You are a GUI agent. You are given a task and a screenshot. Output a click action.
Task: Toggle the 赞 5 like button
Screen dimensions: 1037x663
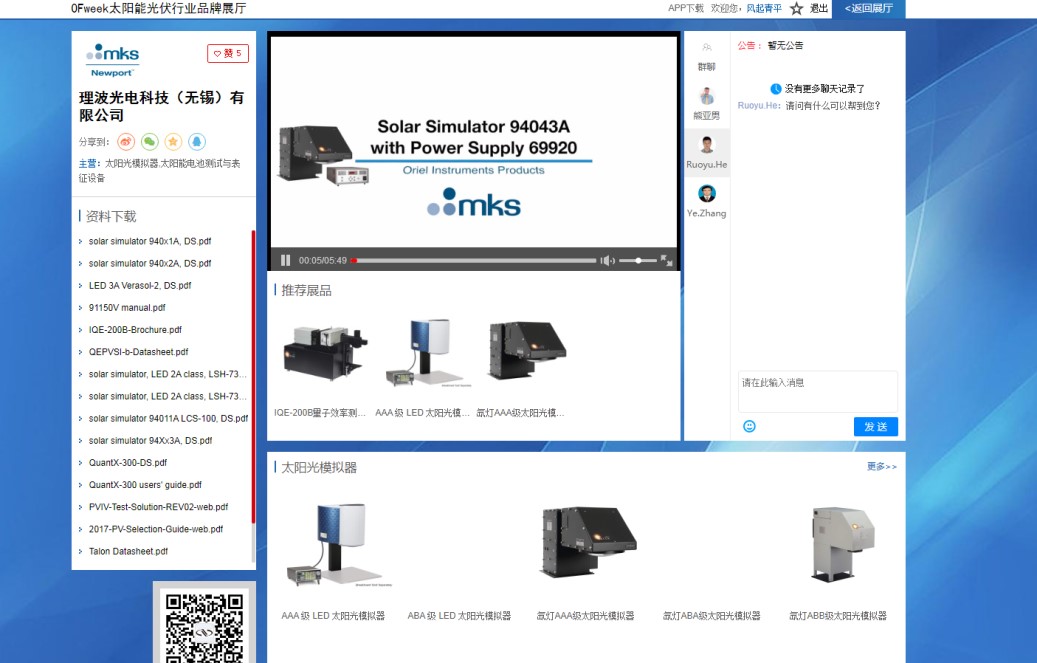[228, 53]
